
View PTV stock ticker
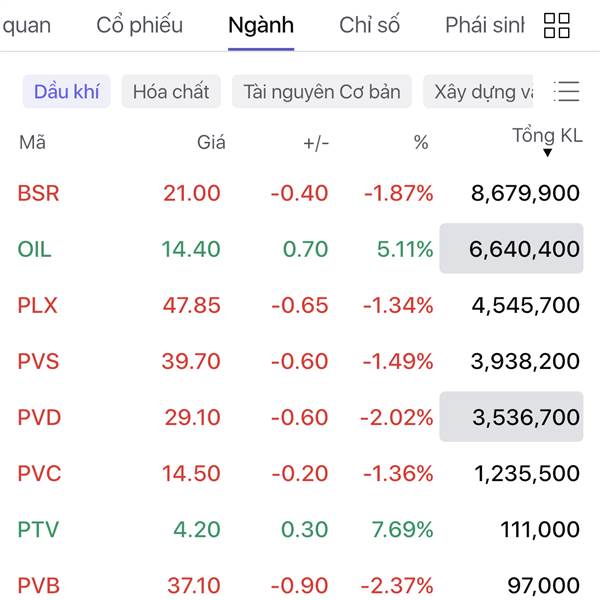coord(38,529)
